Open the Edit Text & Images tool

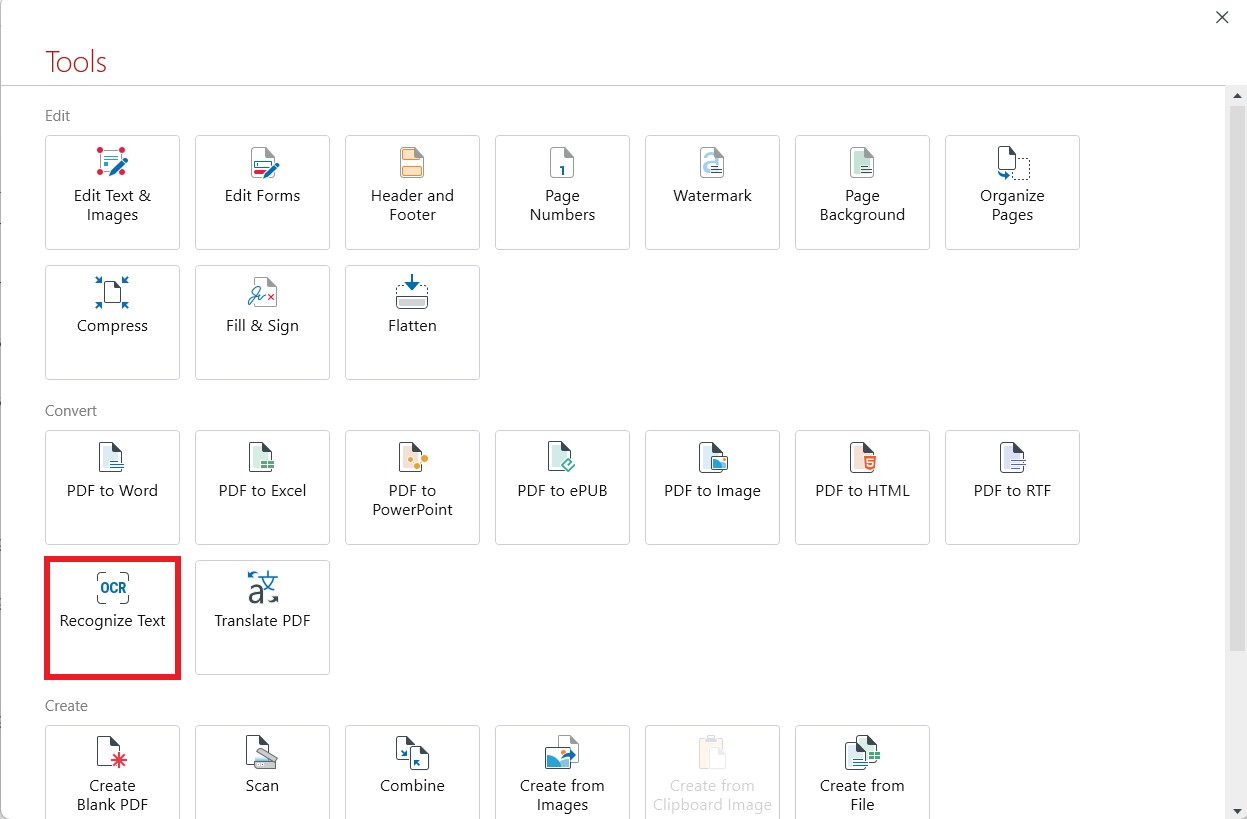[x=112, y=192]
